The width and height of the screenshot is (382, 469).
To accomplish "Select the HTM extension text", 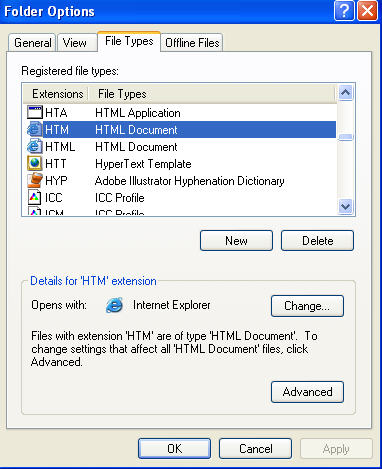I will (x=57, y=130).
